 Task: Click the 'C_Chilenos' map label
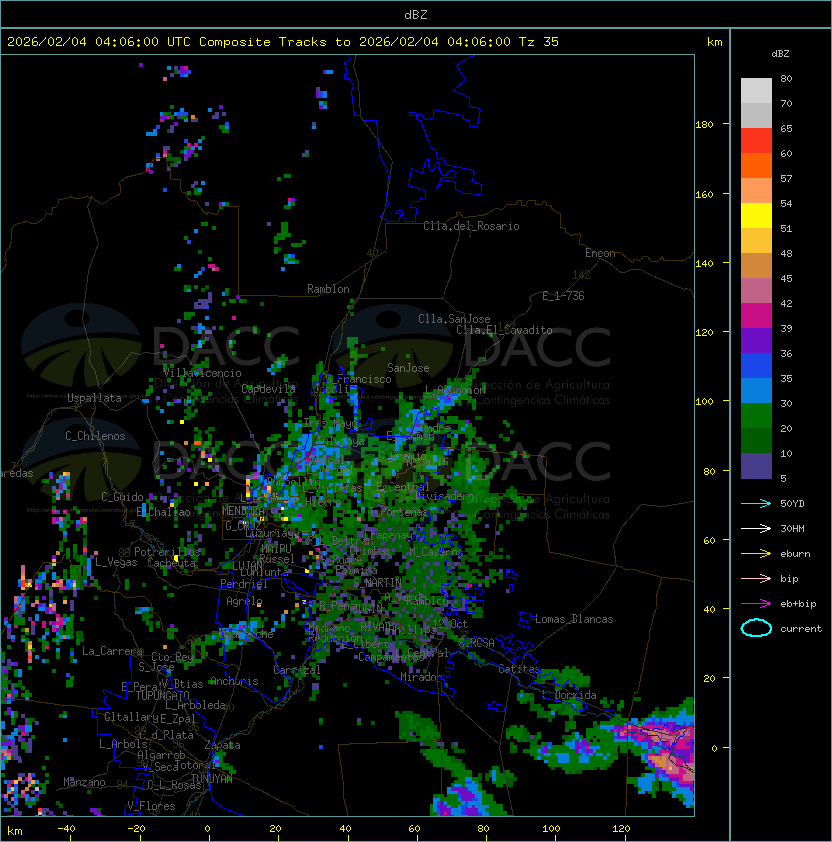[95, 436]
